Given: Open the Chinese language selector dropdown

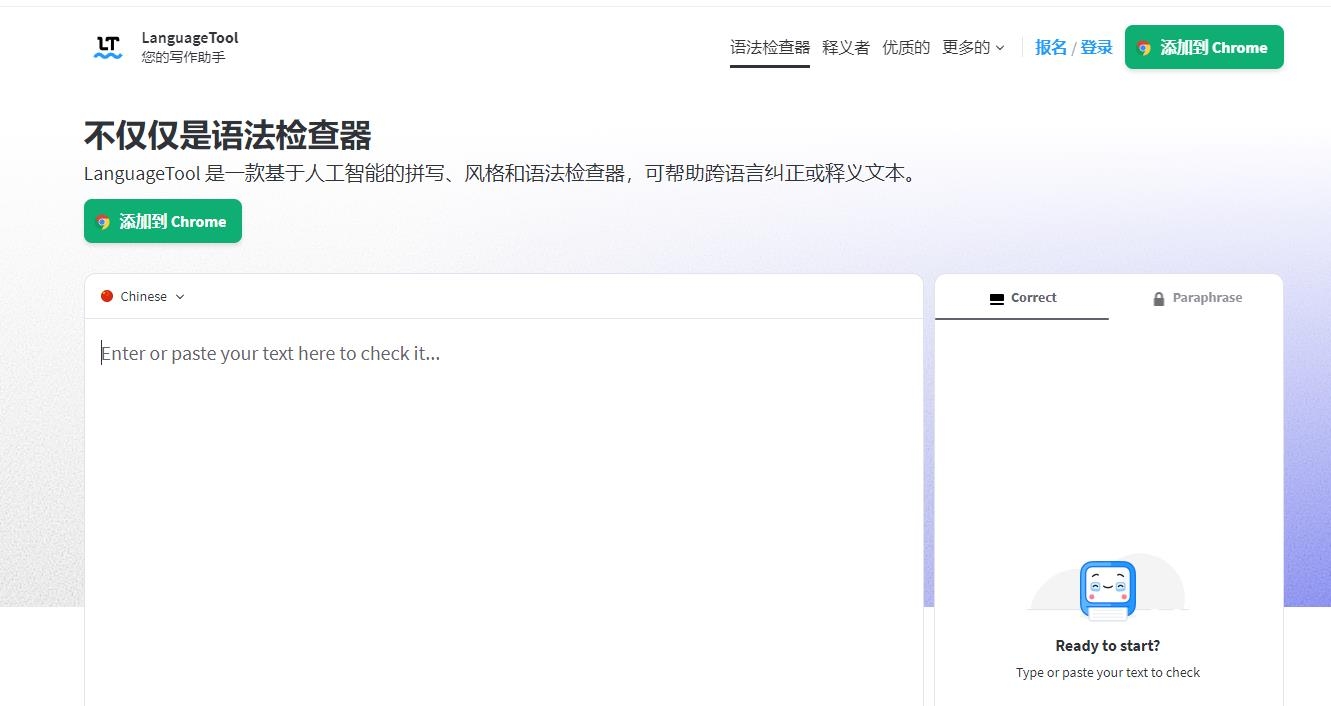Looking at the screenshot, I should pyautogui.click(x=143, y=296).
